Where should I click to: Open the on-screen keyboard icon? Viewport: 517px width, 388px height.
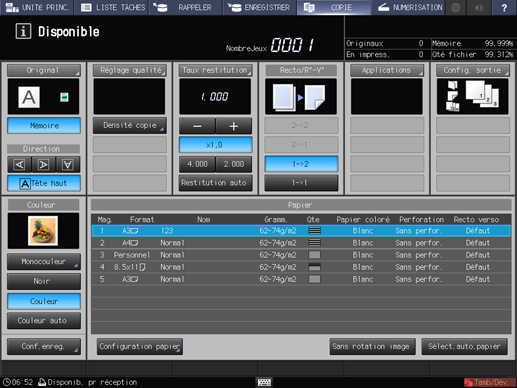[265, 382]
